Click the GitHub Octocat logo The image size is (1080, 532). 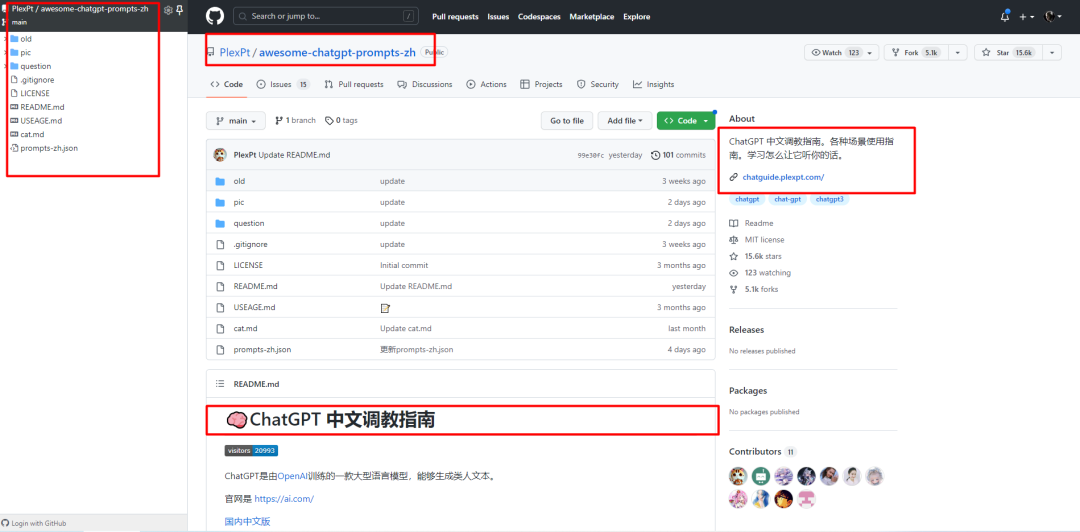pos(213,16)
